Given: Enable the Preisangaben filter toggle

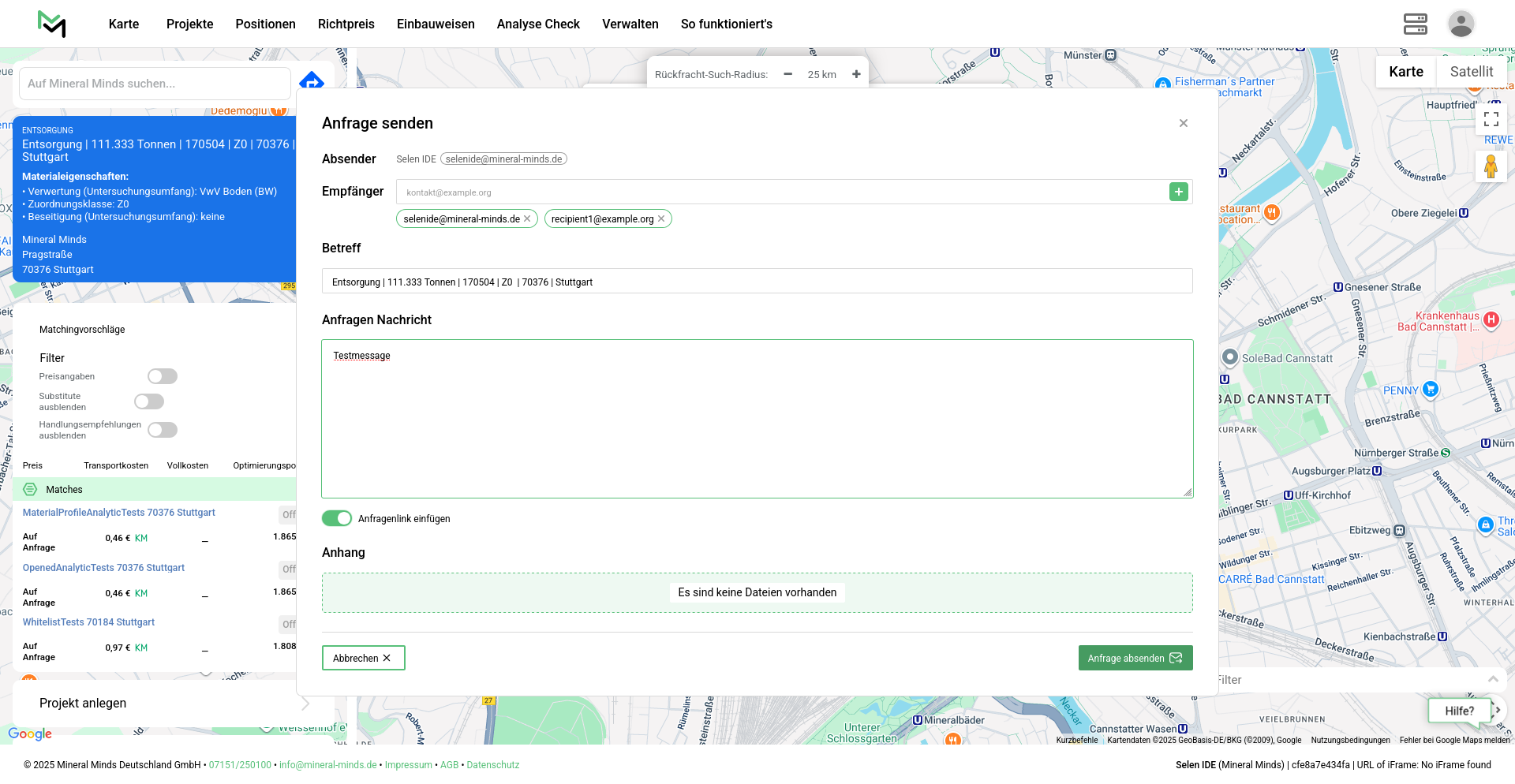Looking at the screenshot, I should (x=163, y=376).
